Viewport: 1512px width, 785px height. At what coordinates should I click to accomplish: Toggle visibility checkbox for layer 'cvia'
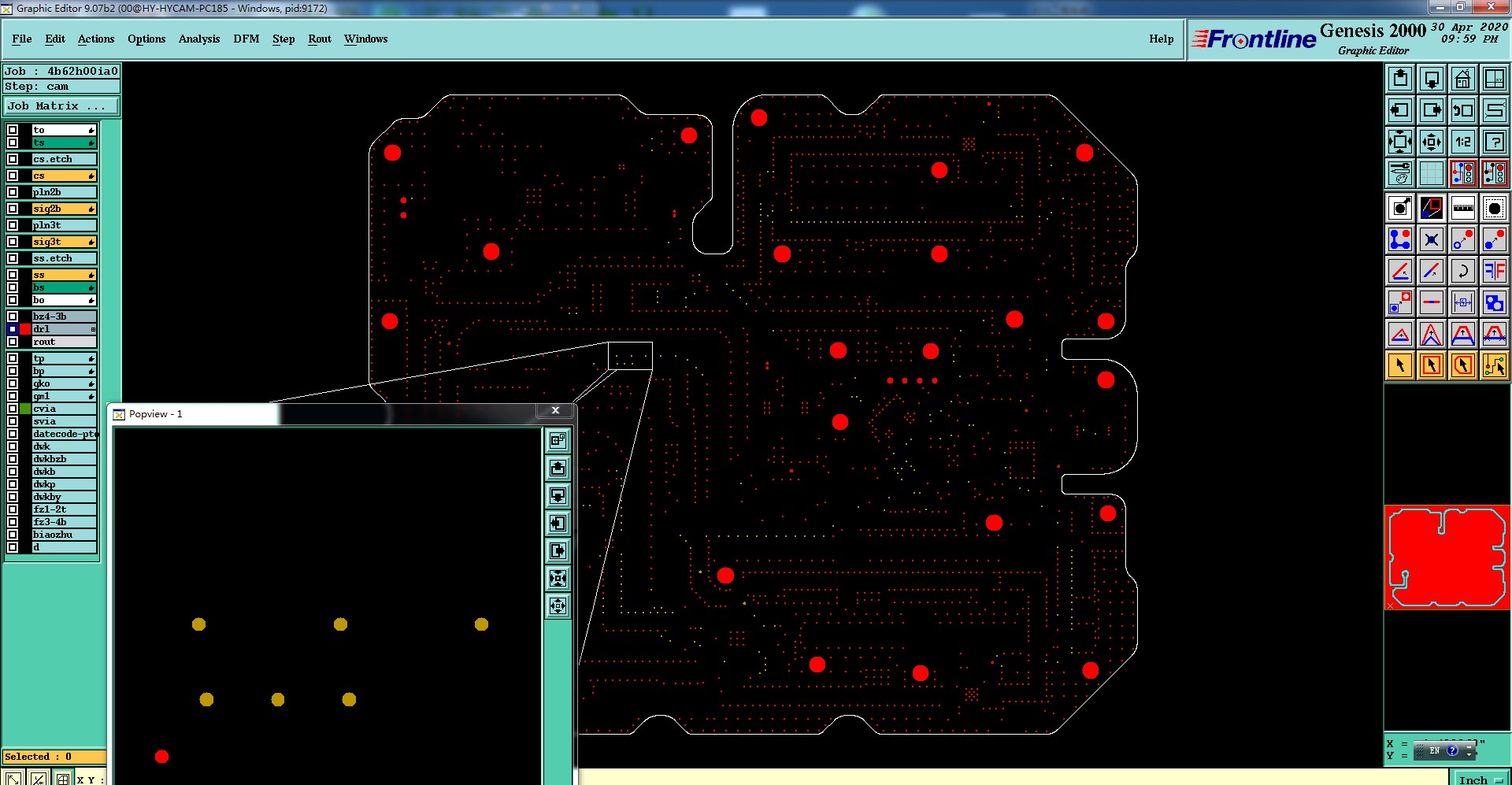point(13,409)
